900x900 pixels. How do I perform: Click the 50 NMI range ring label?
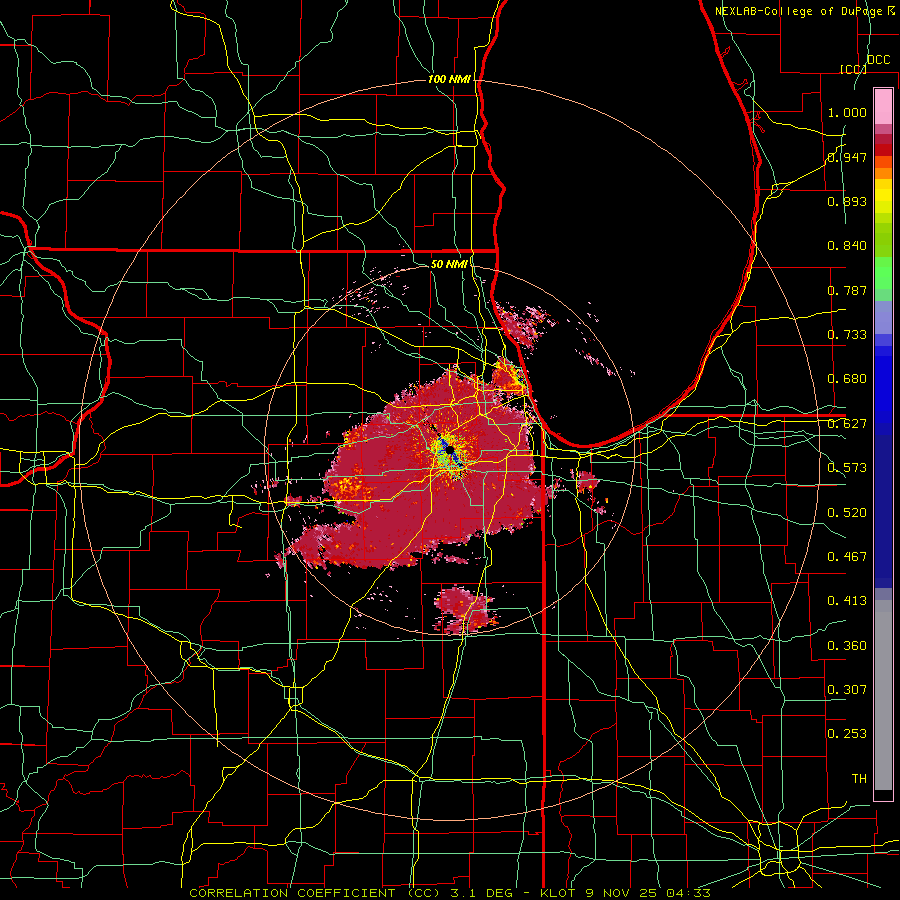click(x=449, y=264)
